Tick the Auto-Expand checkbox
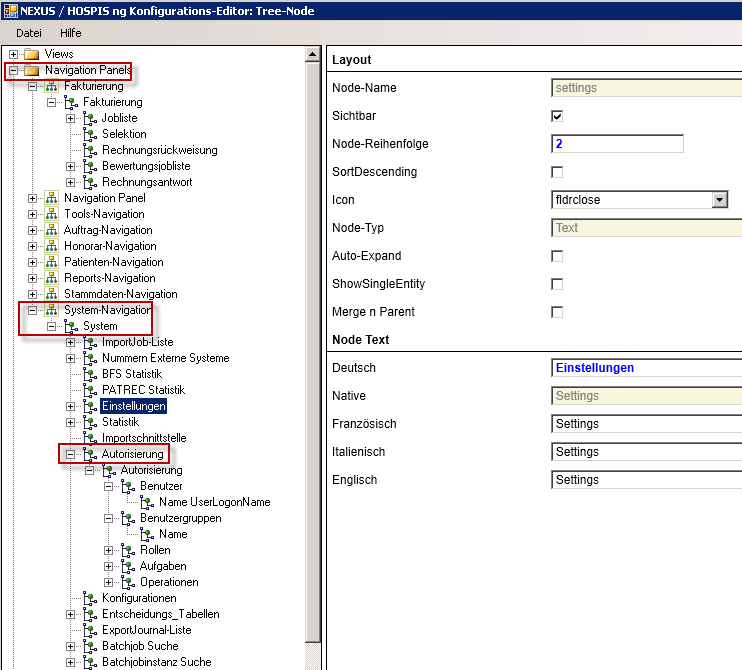Image resolution: width=742 pixels, height=670 pixels. (x=558, y=256)
